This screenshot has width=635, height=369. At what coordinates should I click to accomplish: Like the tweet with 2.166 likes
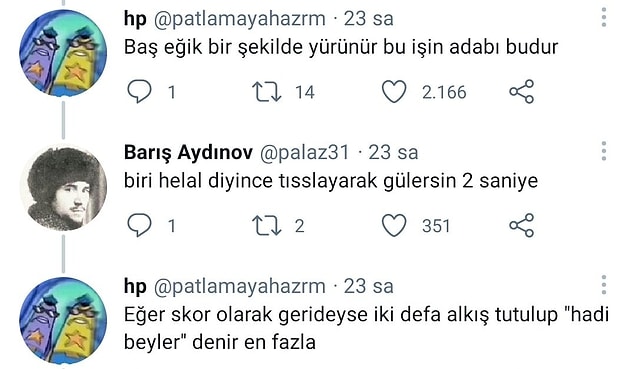coord(394,92)
